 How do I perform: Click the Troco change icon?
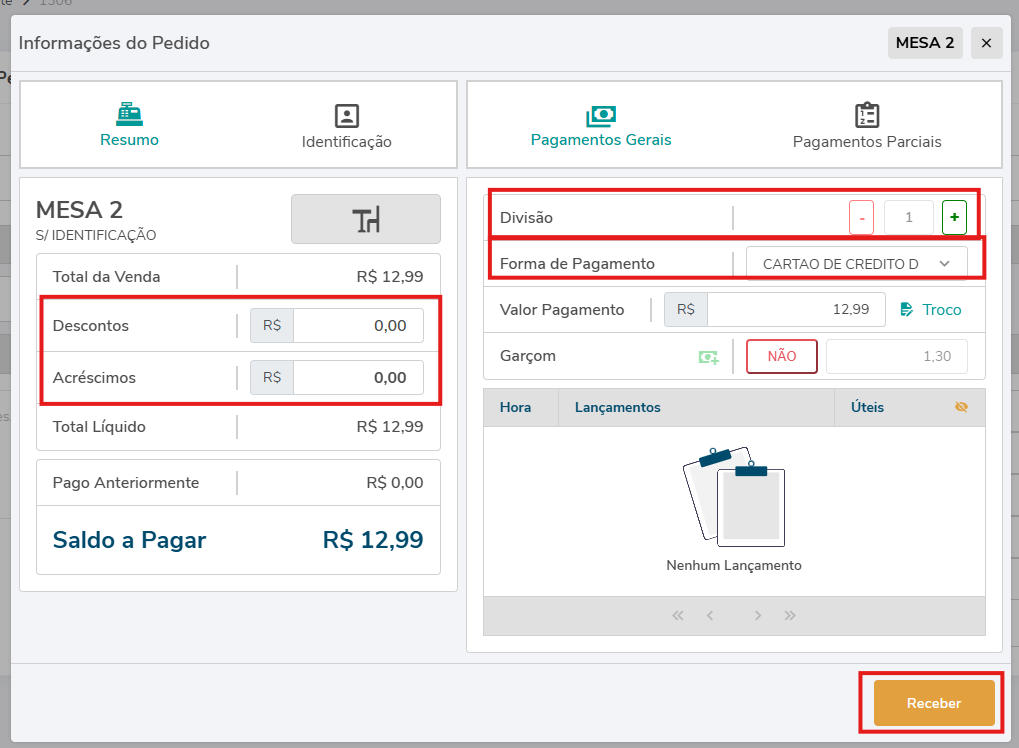click(907, 310)
